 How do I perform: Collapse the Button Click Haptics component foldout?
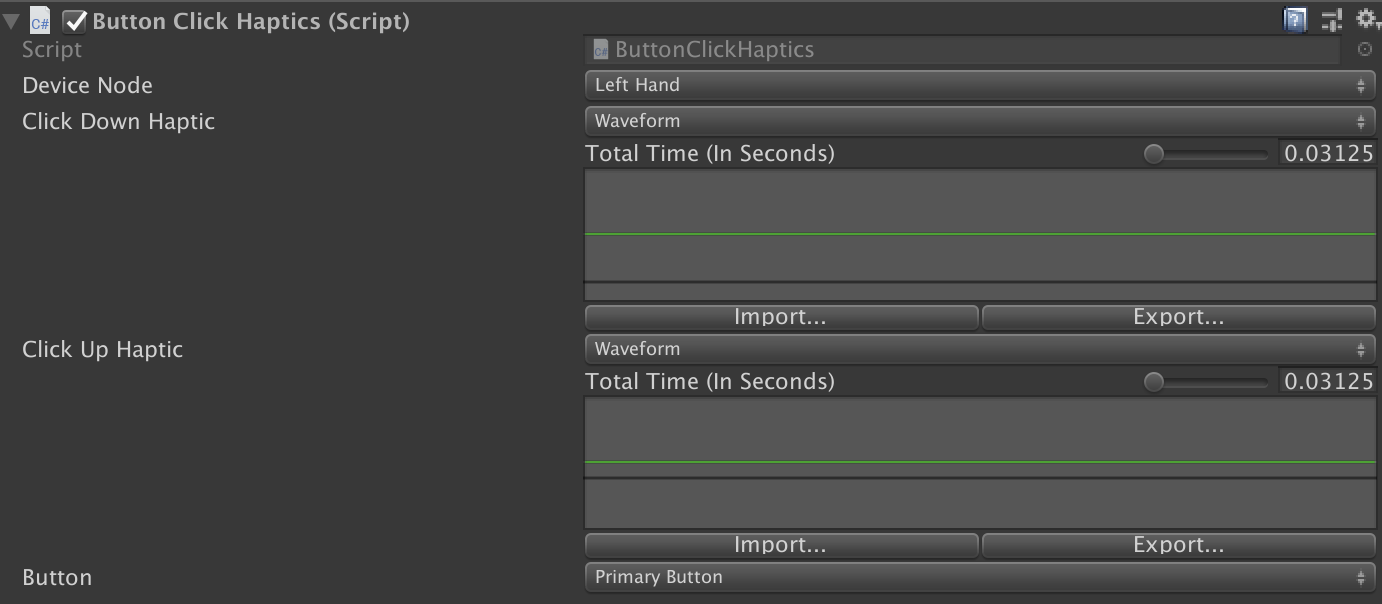click(11, 21)
